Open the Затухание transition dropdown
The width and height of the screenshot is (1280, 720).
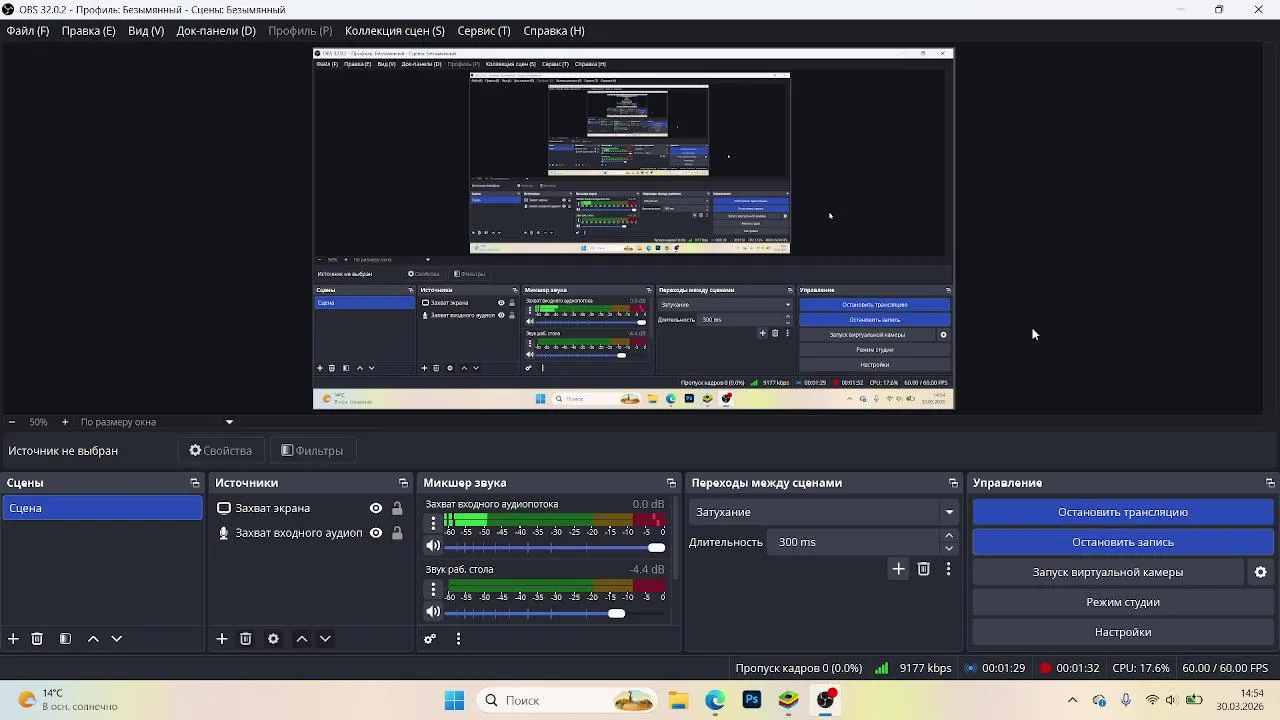824,512
